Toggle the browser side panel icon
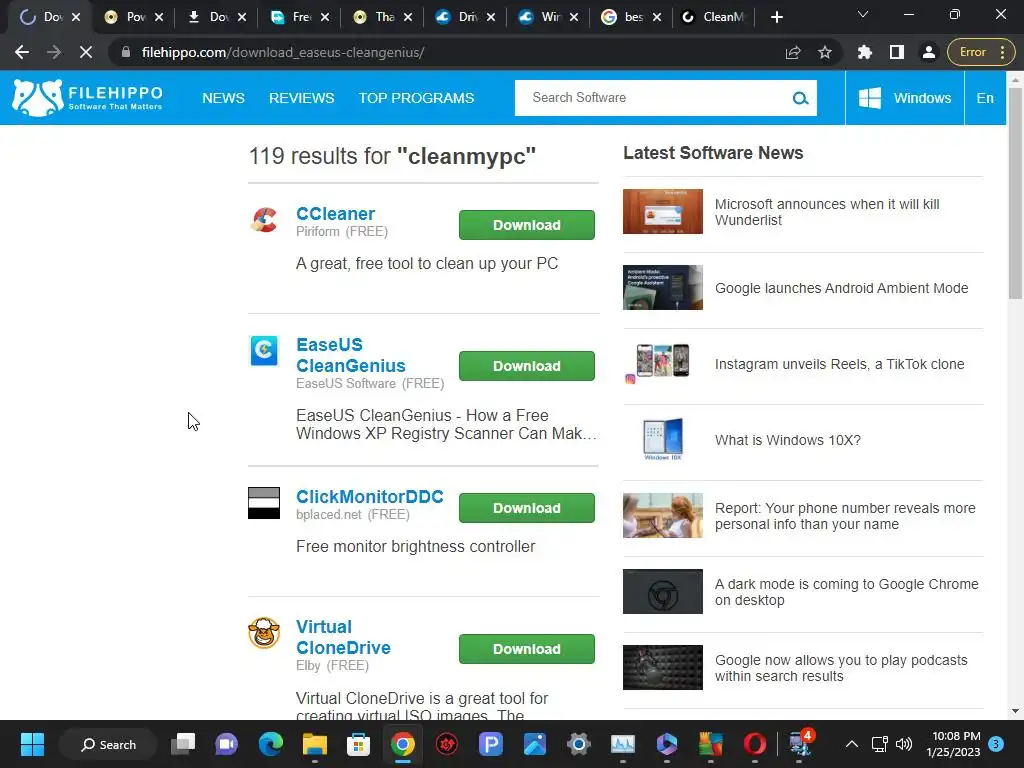This screenshot has width=1024, height=768. pyautogui.click(x=897, y=52)
